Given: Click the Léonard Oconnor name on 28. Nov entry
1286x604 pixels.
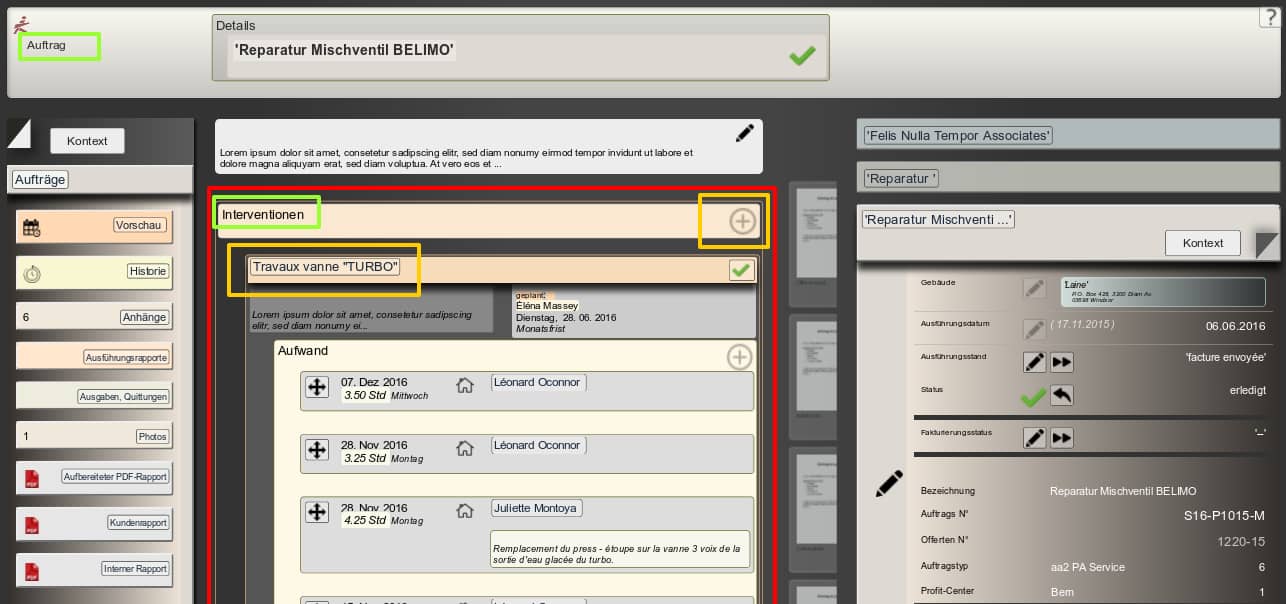Looking at the screenshot, I should click(537, 446).
